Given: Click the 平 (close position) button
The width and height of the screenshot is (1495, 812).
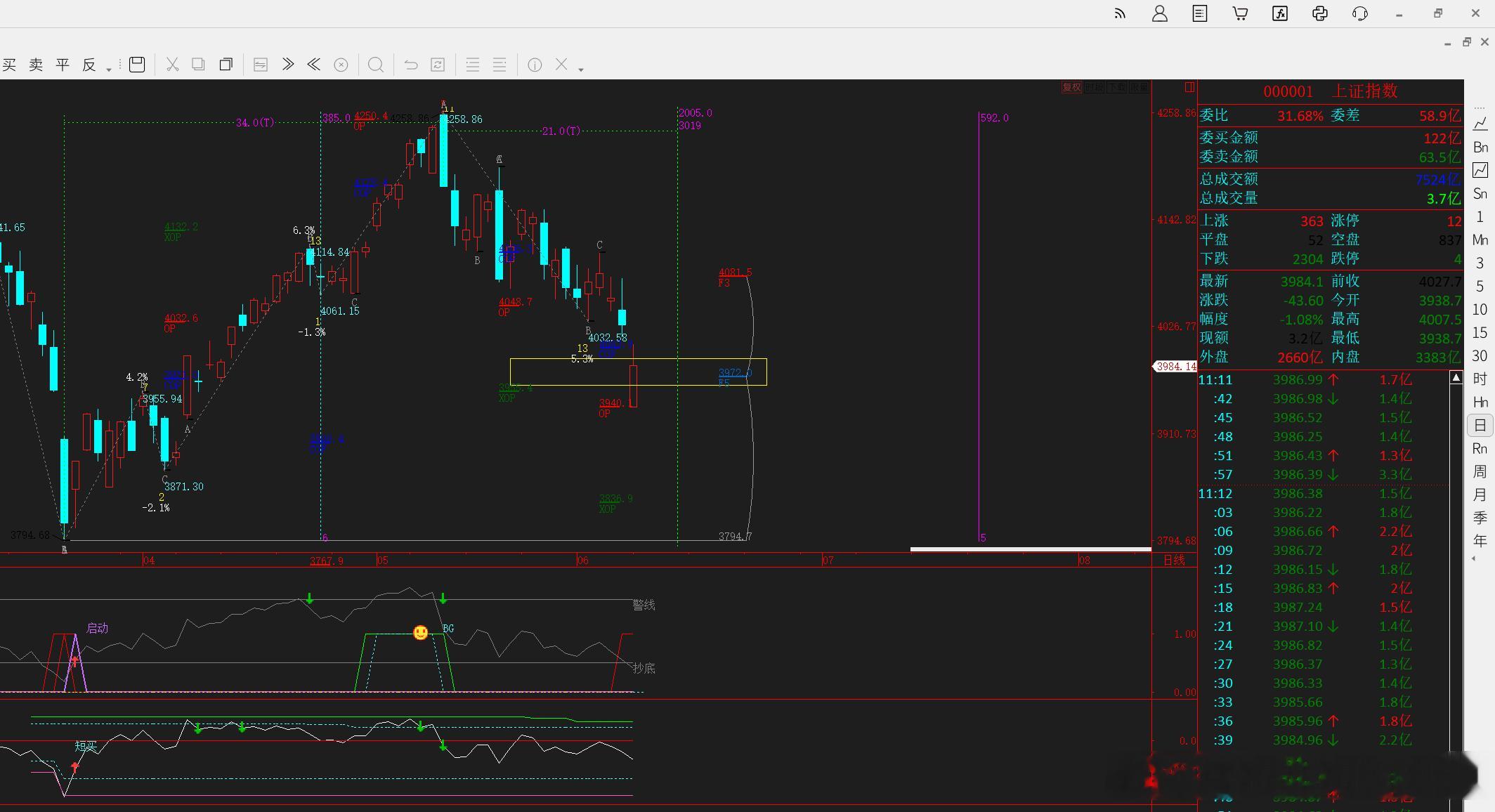Looking at the screenshot, I should click(x=63, y=65).
